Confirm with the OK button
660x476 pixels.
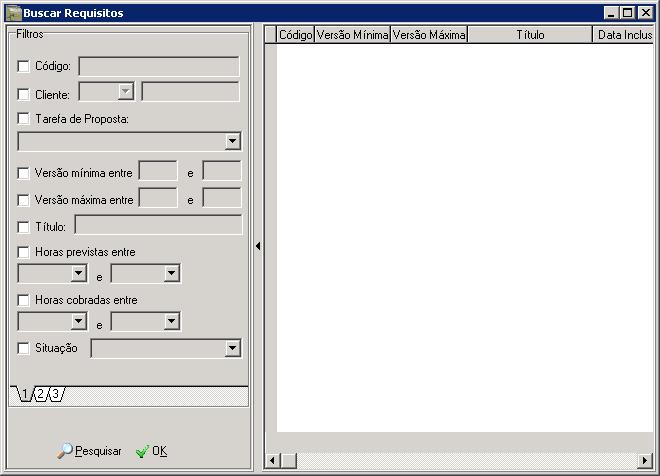(152, 451)
